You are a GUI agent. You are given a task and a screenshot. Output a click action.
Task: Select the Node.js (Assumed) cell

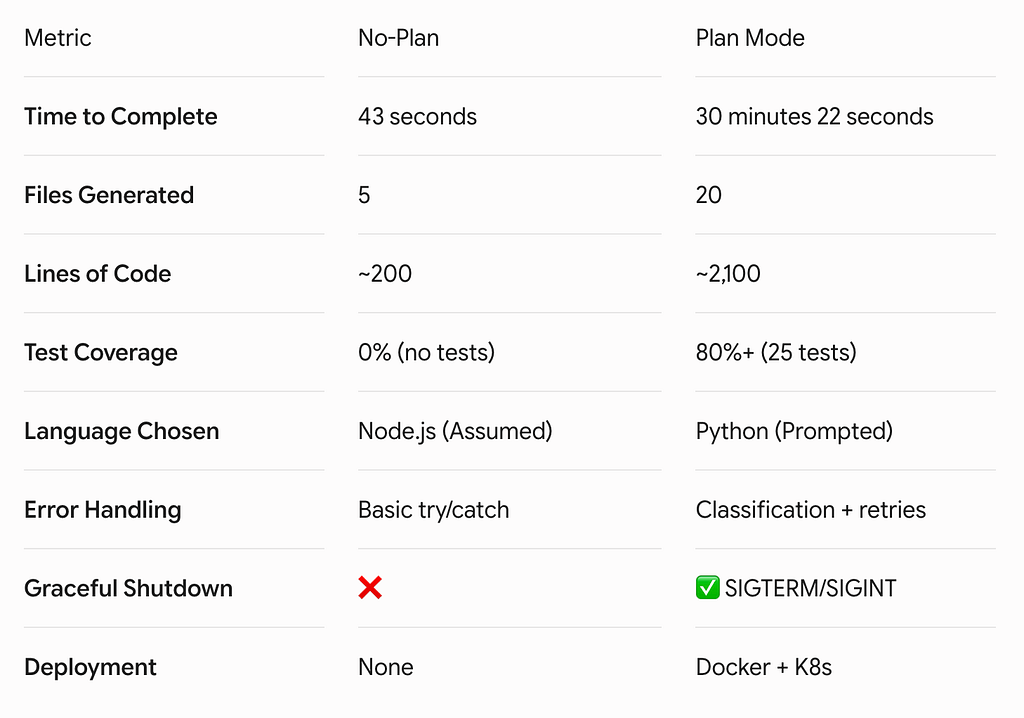455,431
